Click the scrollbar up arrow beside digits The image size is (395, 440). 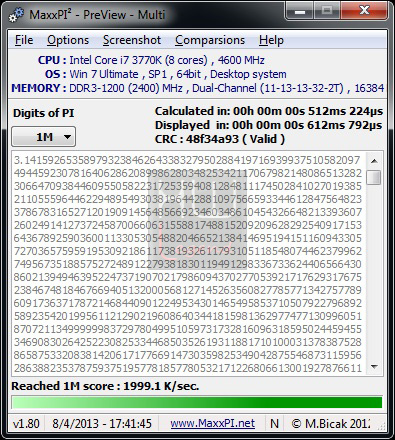coord(374,161)
